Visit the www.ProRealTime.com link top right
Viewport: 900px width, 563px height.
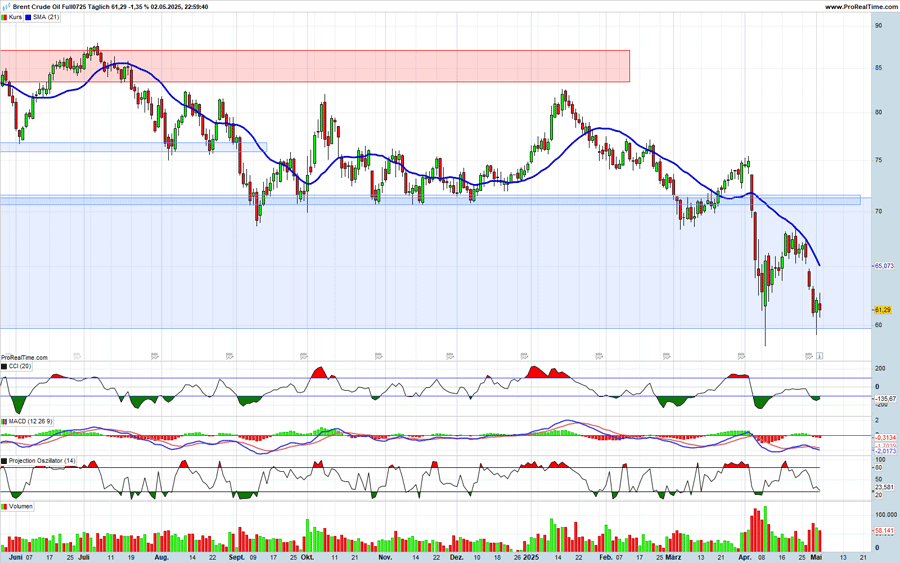[x=855, y=6]
